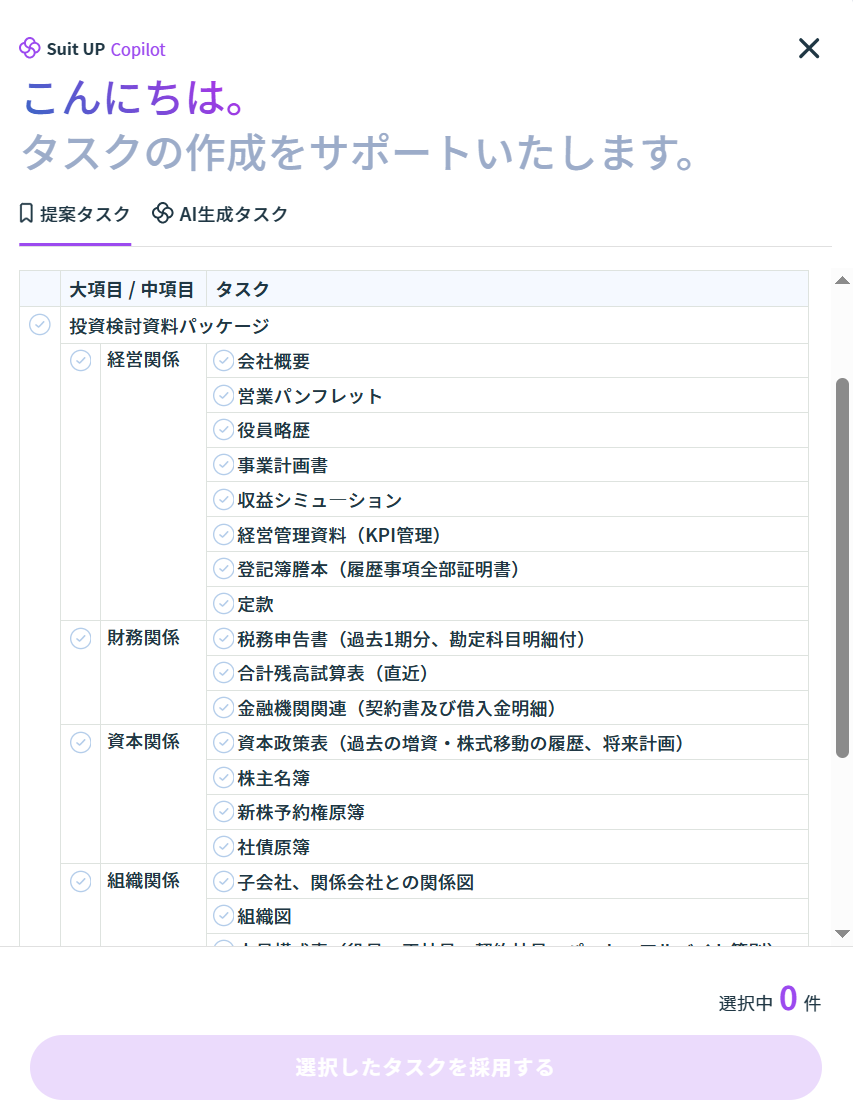Click the check icon beside 社債原簿

pyautogui.click(x=224, y=847)
